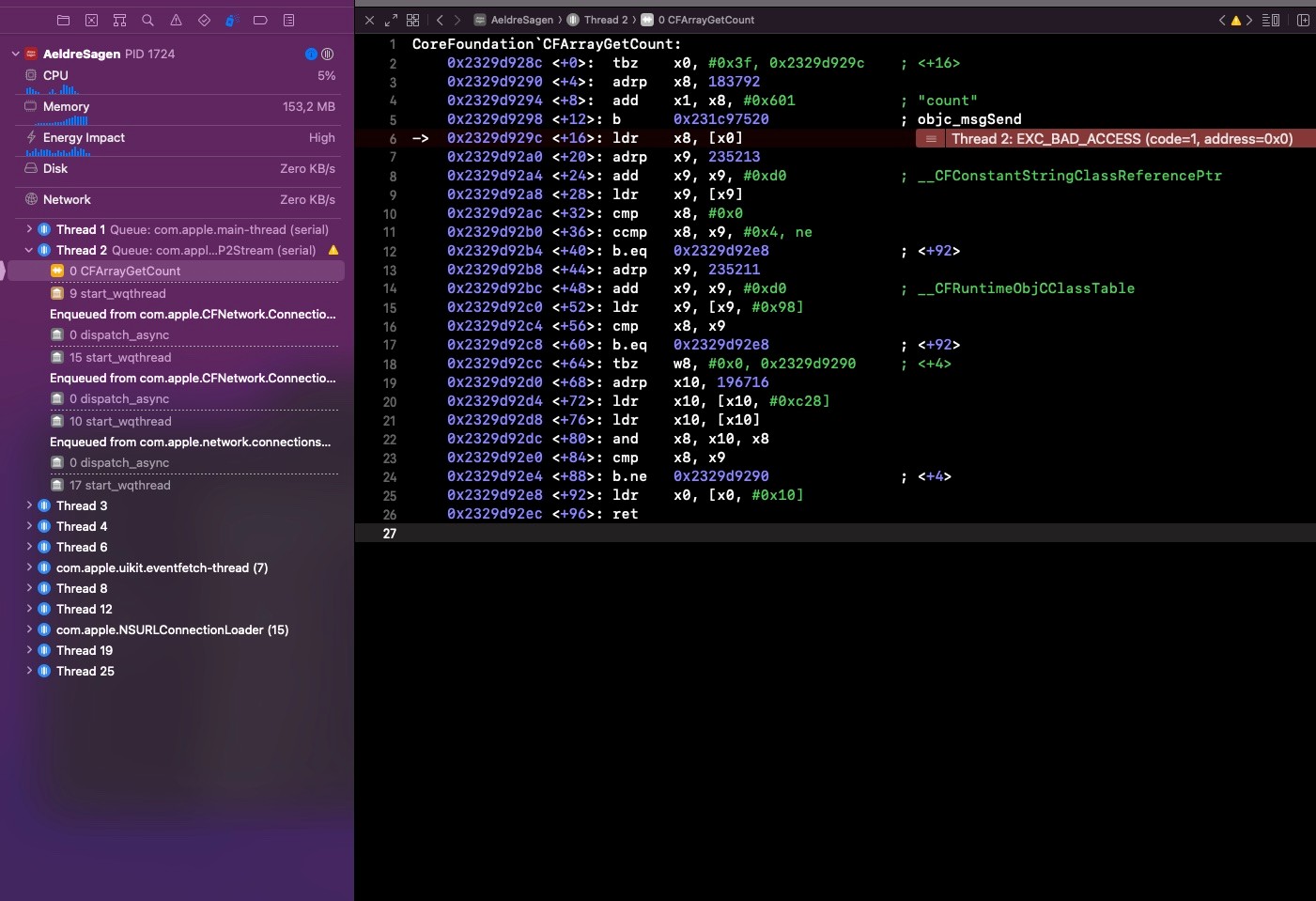Go back using the editor history arrow
Screen dimensions: 1316x901
pyautogui.click(x=440, y=20)
